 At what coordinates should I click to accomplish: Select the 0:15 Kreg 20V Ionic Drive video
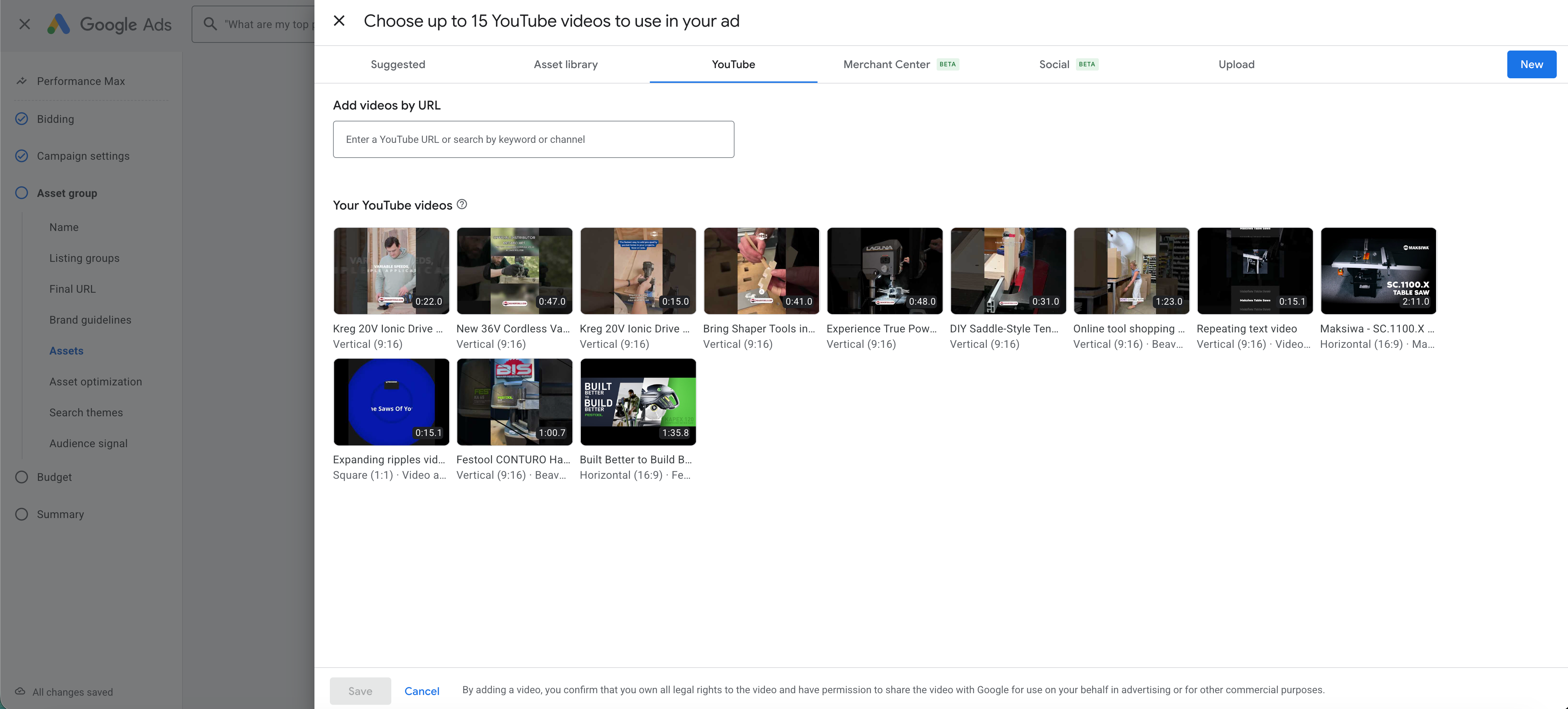pos(638,271)
